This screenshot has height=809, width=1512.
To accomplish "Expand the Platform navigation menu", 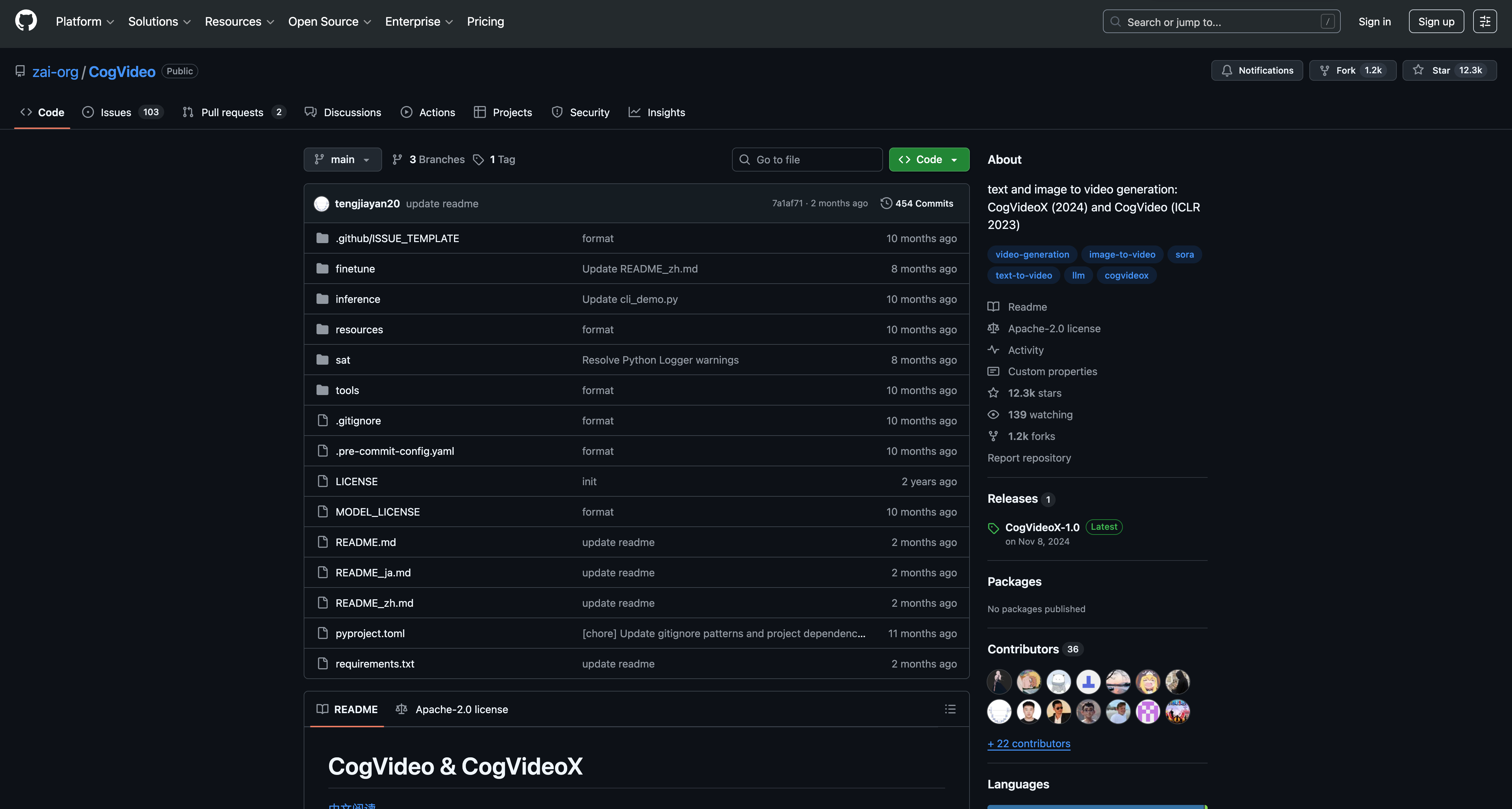I will [84, 22].
